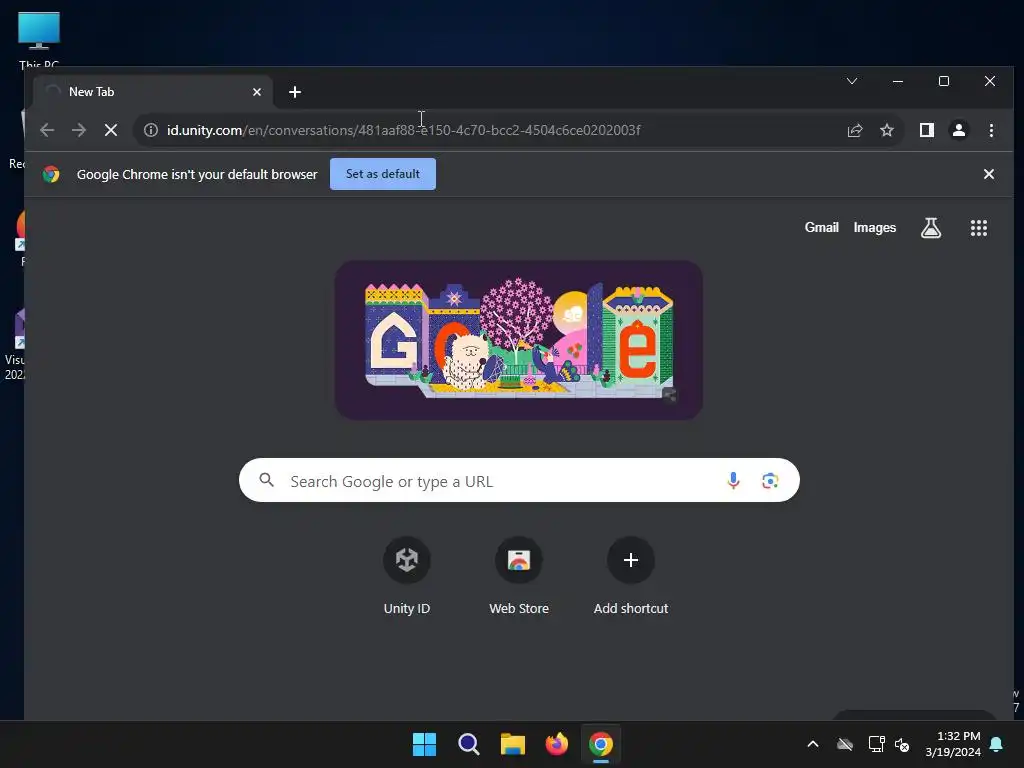This screenshot has width=1024, height=768.
Task: Click the Chrome taskbar icon
Action: (601, 744)
